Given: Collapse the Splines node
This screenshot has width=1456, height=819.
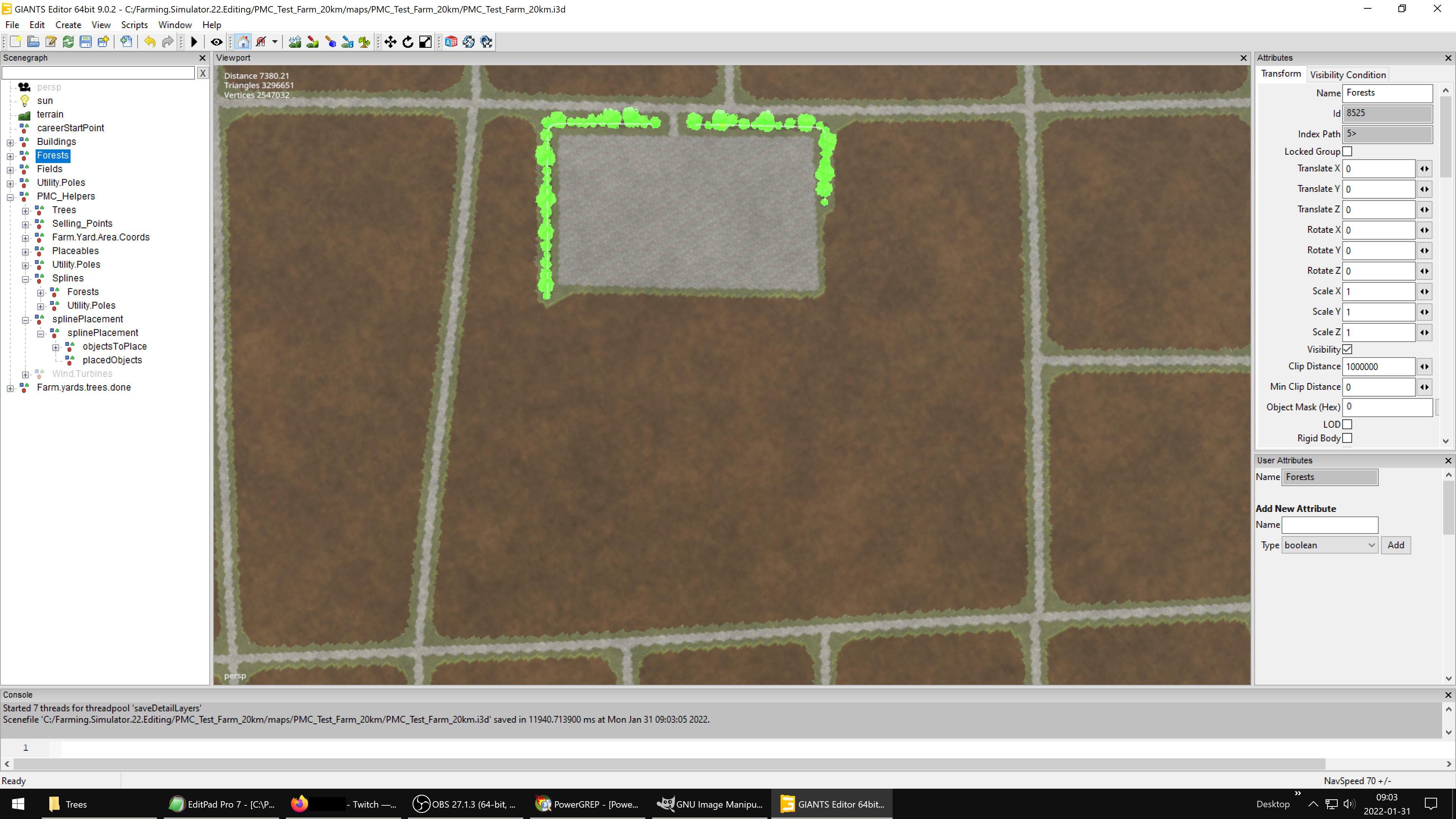Looking at the screenshot, I should coord(25,279).
